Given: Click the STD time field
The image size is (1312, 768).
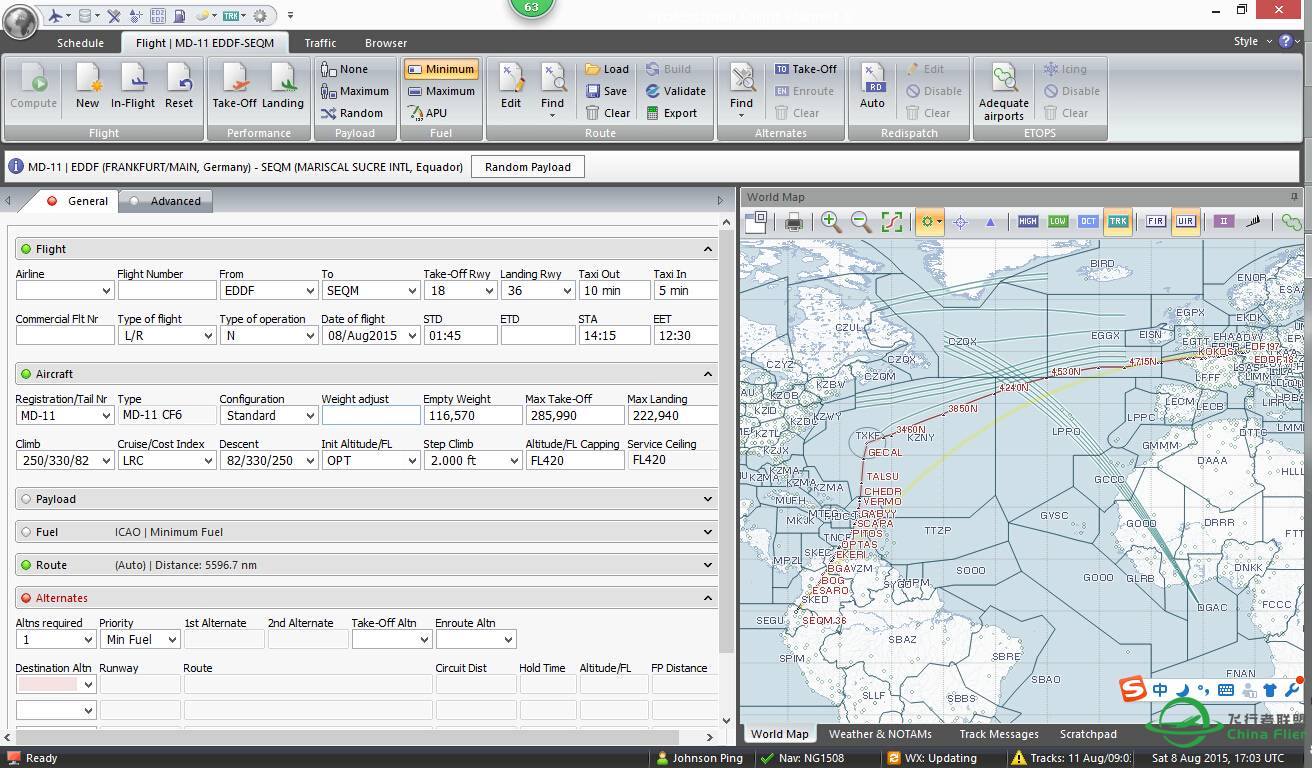Looking at the screenshot, I should coord(460,336).
